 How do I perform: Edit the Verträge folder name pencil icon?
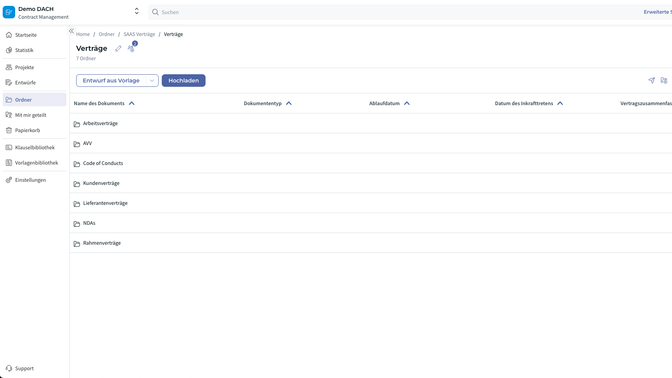pyautogui.click(x=118, y=48)
